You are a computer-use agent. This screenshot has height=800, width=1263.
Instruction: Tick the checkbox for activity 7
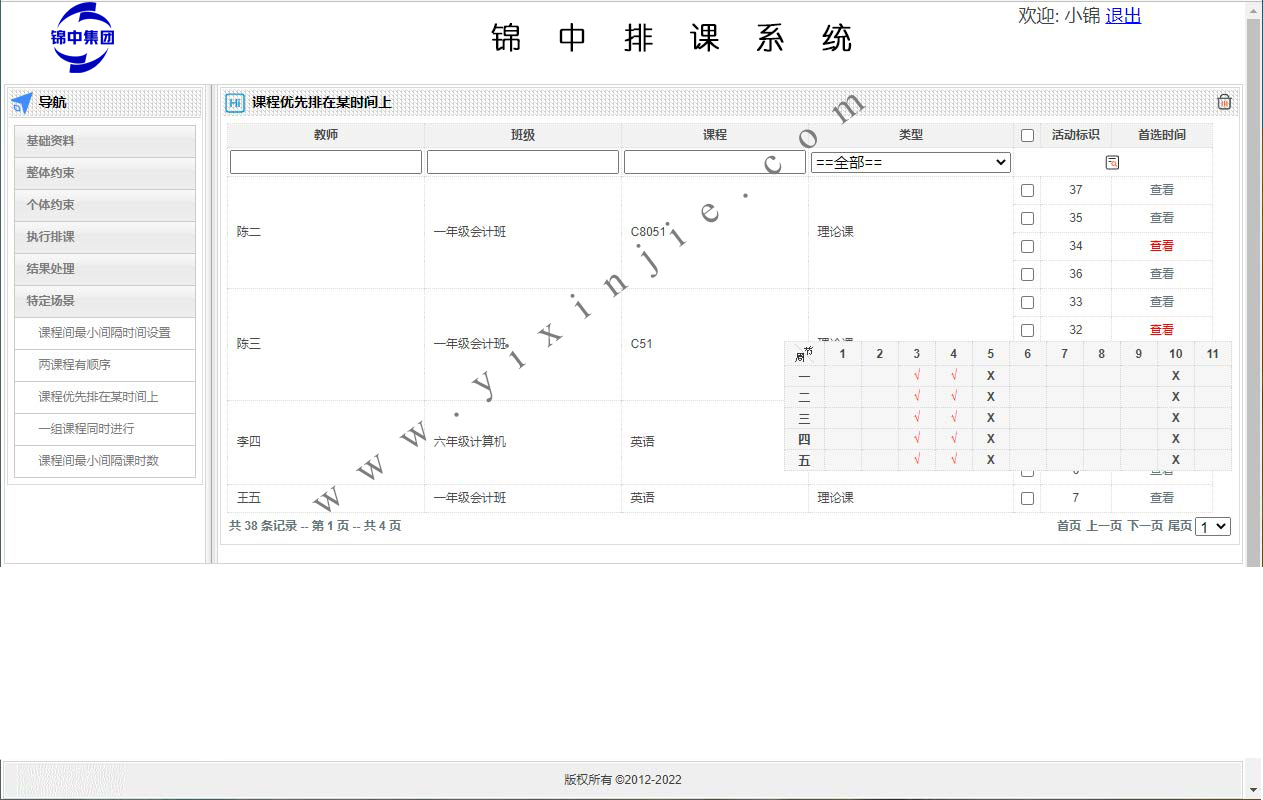pos(1027,498)
